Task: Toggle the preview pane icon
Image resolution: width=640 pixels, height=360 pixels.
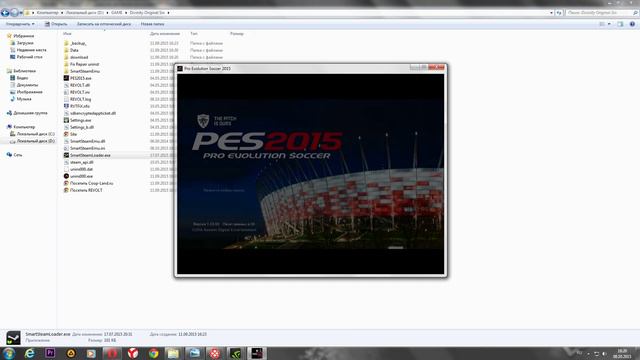Action: click(x=620, y=24)
